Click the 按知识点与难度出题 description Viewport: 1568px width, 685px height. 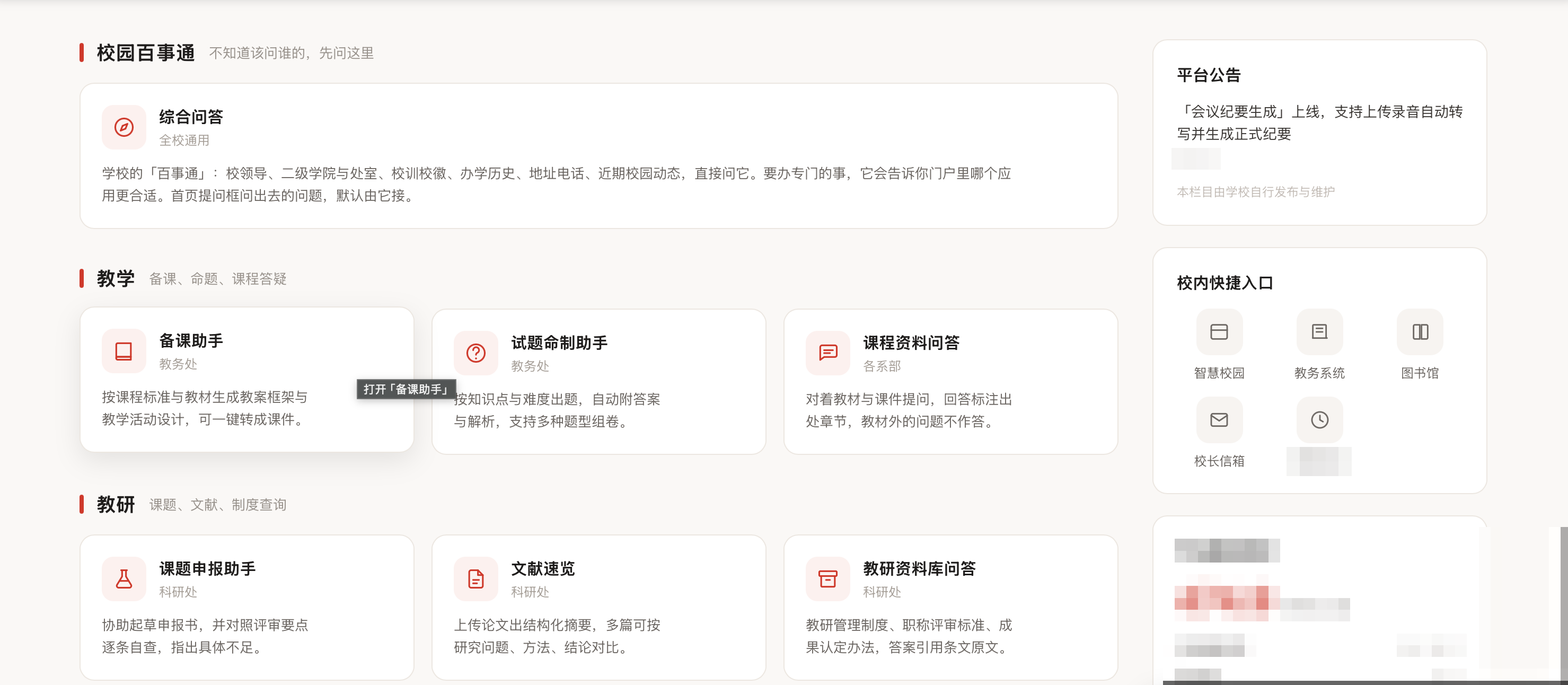coord(557,410)
